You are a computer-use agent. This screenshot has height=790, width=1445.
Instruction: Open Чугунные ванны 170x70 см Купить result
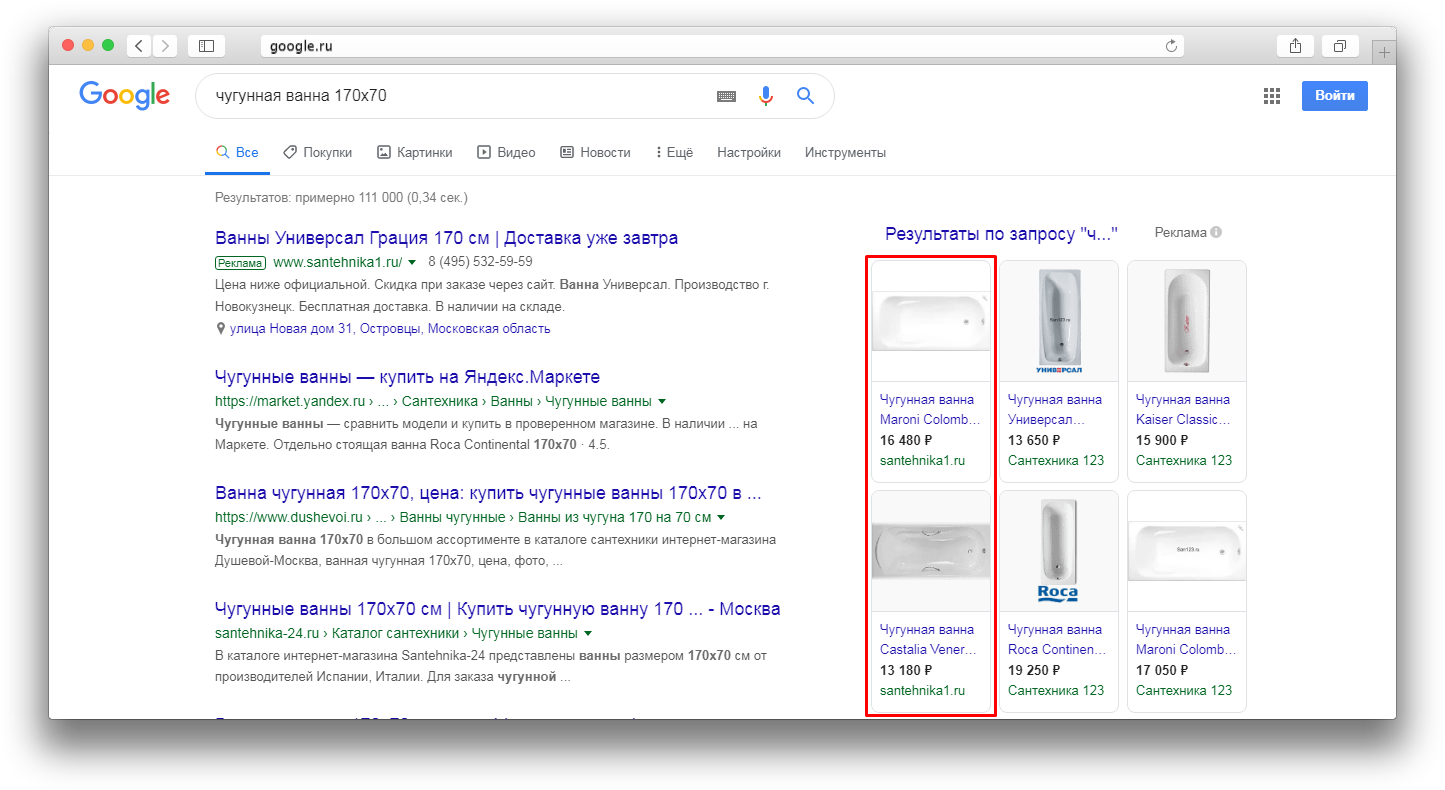click(497, 609)
